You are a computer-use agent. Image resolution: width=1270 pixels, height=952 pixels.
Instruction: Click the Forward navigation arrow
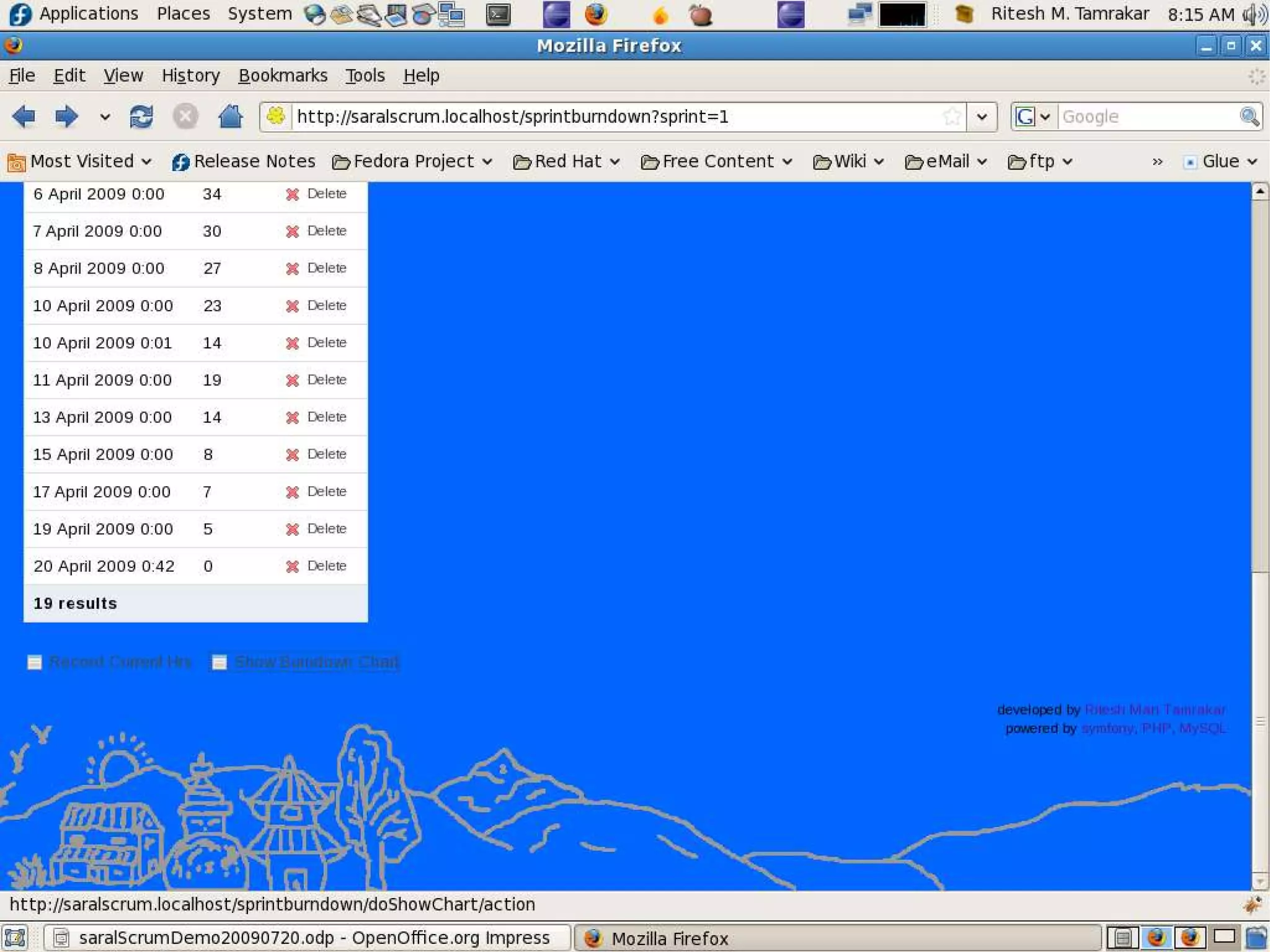coord(66,116)
